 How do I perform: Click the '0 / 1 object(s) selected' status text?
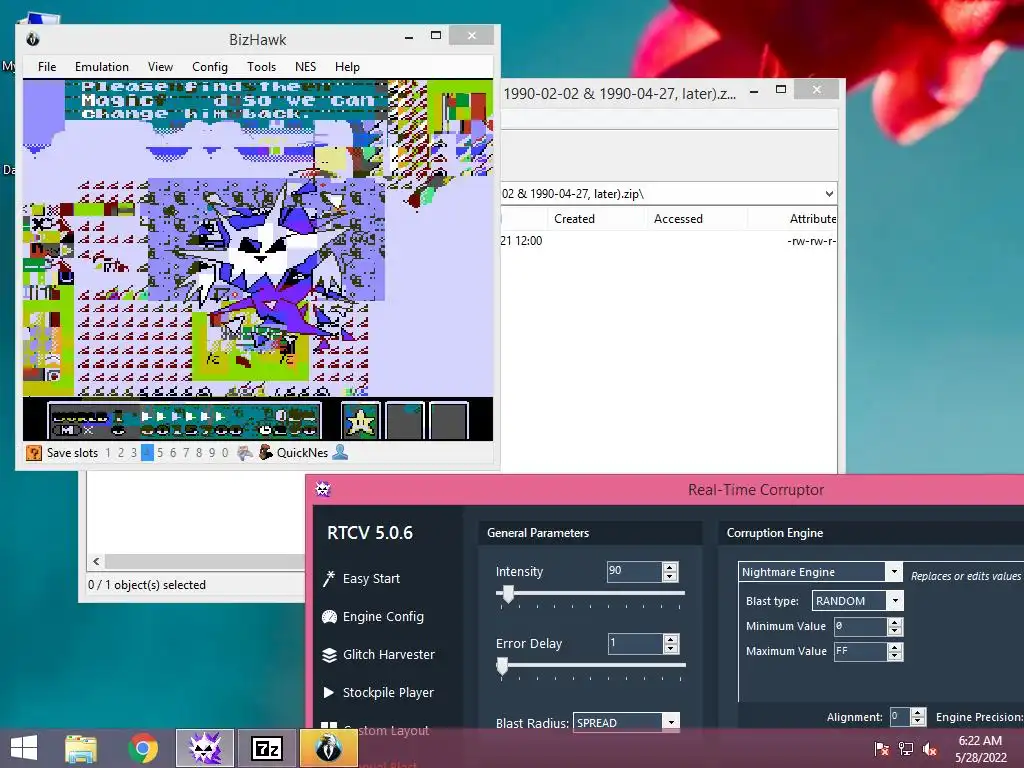(x=147, y=584)
